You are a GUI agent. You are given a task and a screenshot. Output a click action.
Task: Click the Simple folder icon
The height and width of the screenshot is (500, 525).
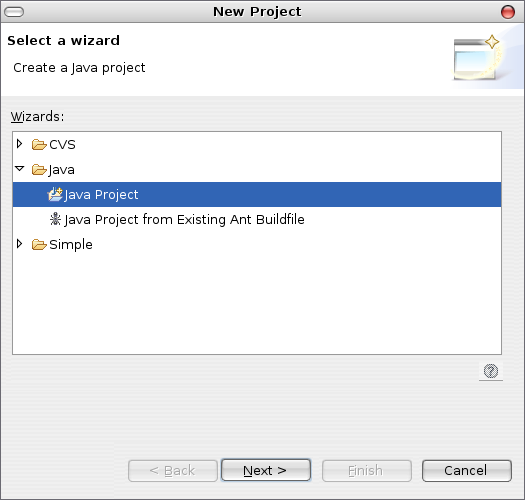pos(39,244)
